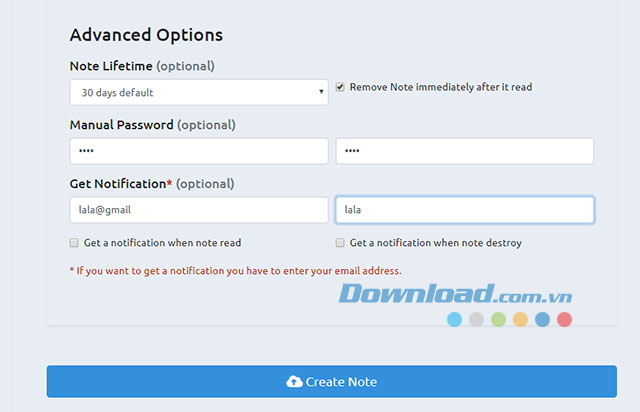Click the Get Notification label
The height and width of the screenshot is (412, 640).
coord(117,184)
